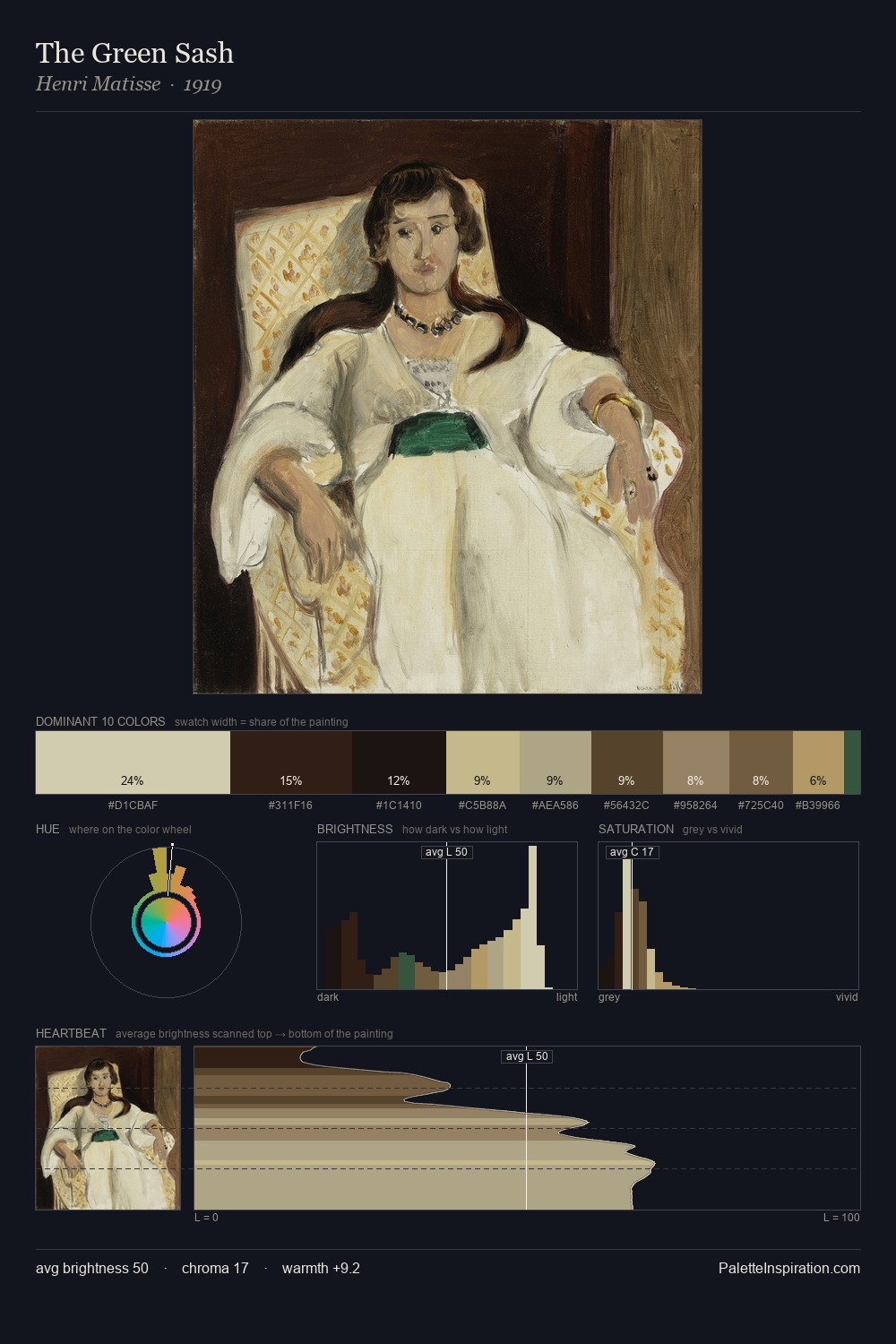The height and width of the screenshot is (1344, 896).
Task: Click 'swatch width = share of the painting' caption
Action: point(262,722)
